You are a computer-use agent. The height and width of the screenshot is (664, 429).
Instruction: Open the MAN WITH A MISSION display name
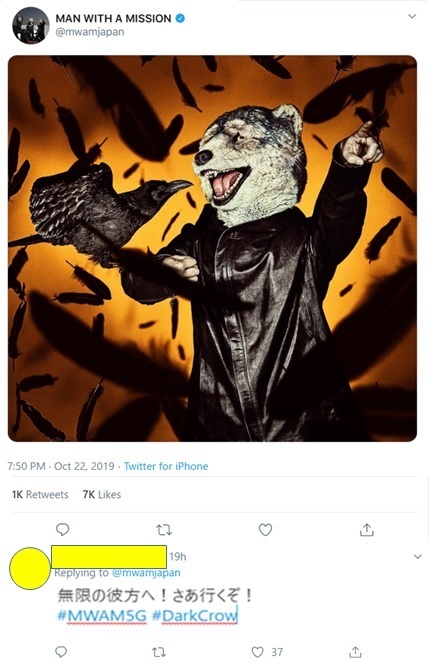[113, 18]
